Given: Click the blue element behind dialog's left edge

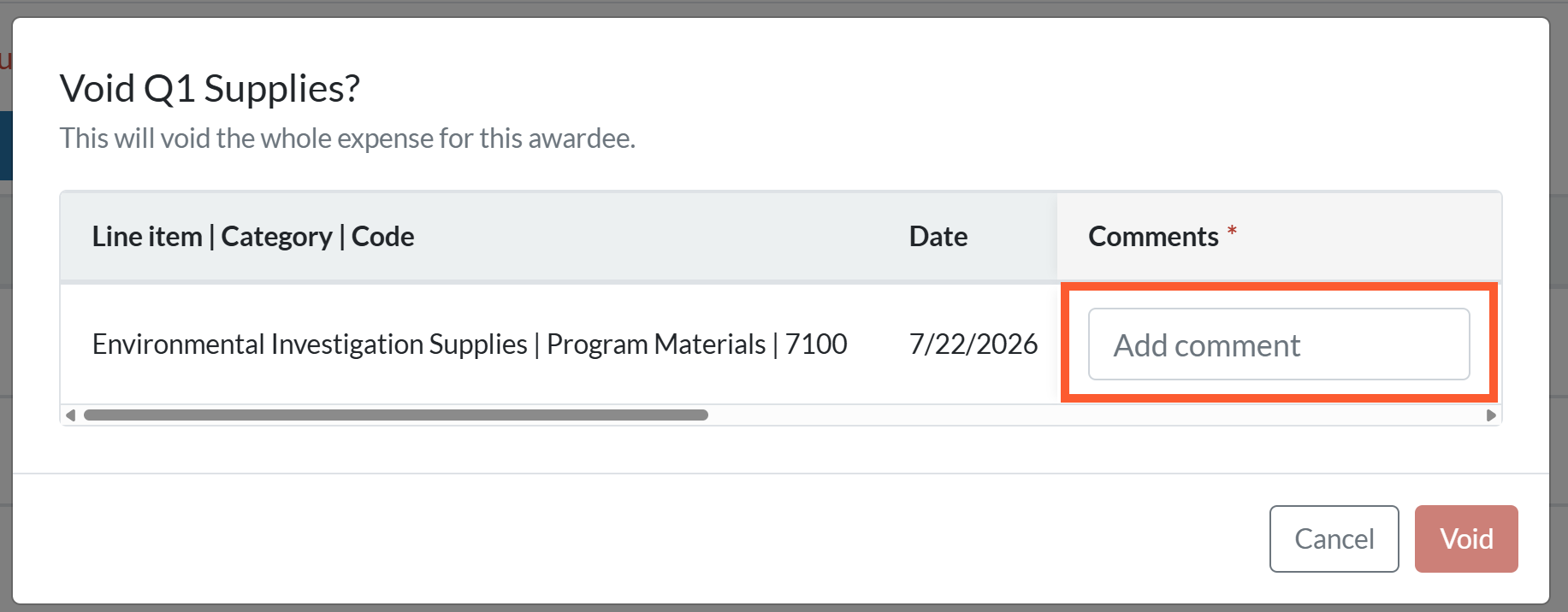Looking at the screenshot, I should coord(5,145).
